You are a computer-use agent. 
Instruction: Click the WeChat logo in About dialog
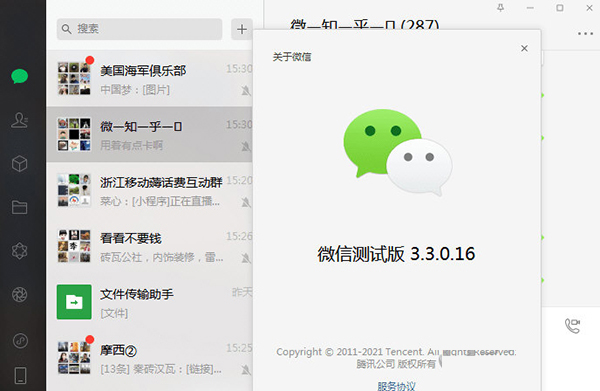(x=398, y=152)
